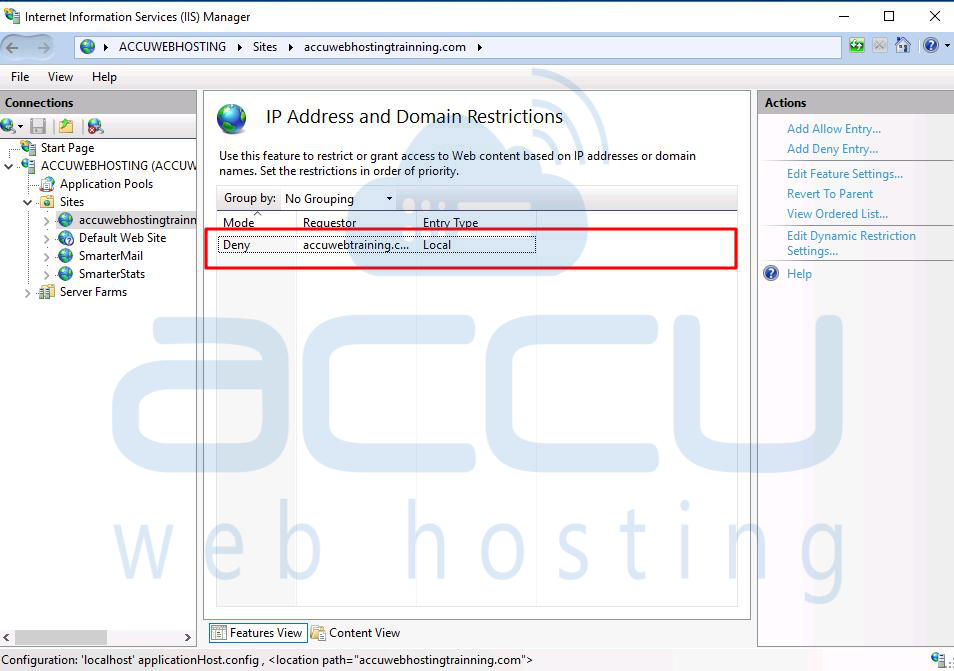Open Application Pools
The width and height of the screenshot is (954, 671).
(x=106, y=184)
